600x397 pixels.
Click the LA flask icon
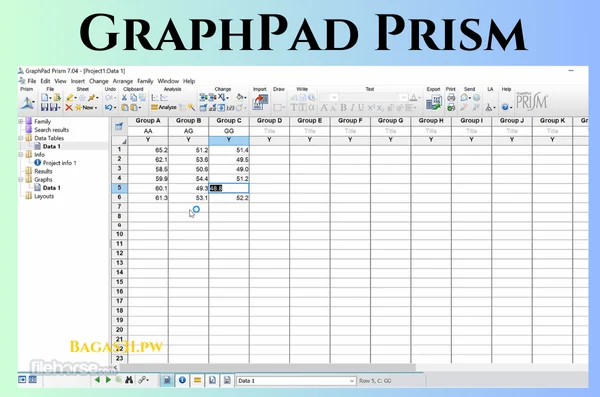pyautogui.click(x=489, y=108)
